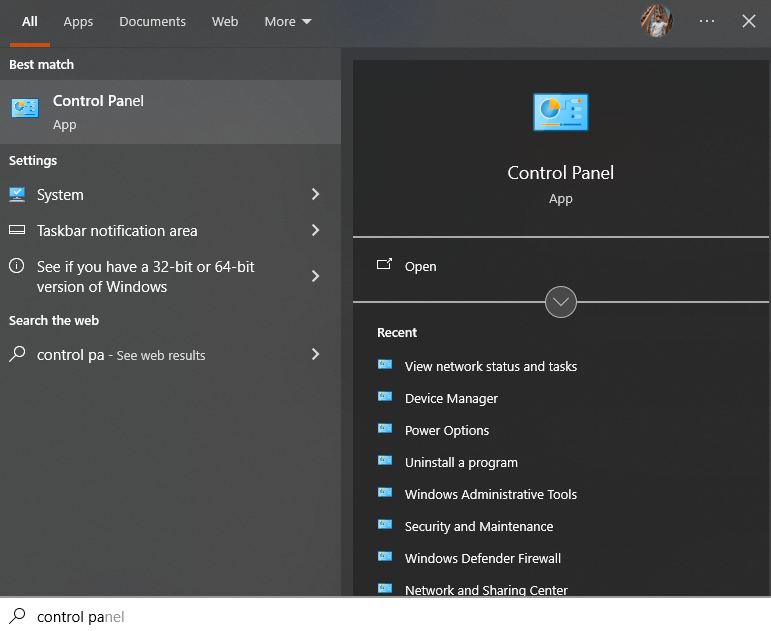Click the Control Panel title in preview pane
771x631 pixels.
click(561, 173)
